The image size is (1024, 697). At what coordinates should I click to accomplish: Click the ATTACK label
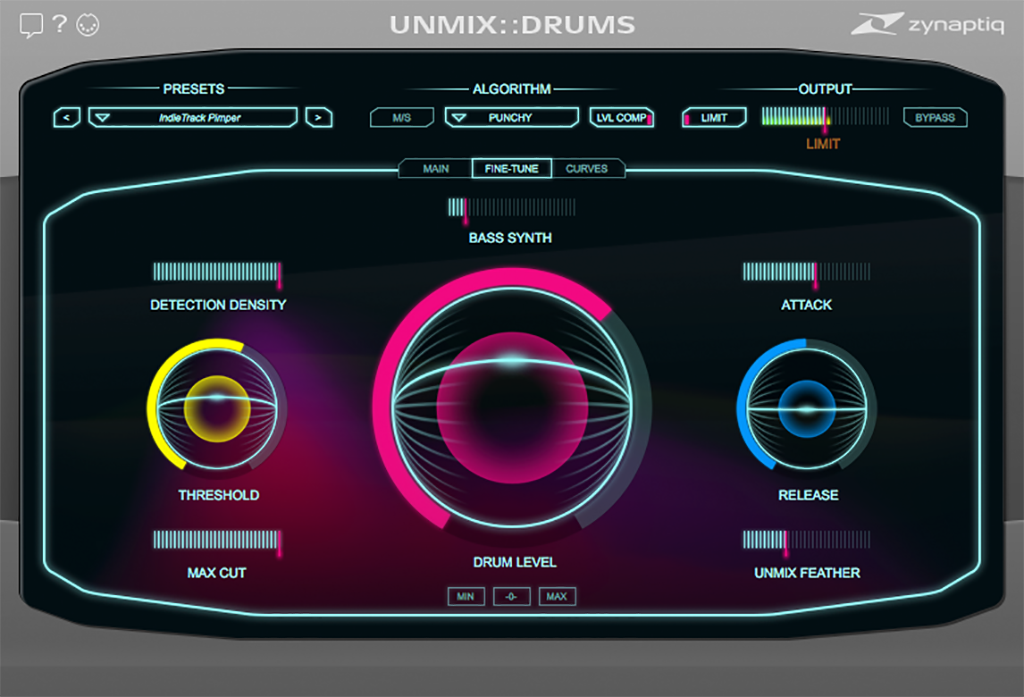point(807,305)
